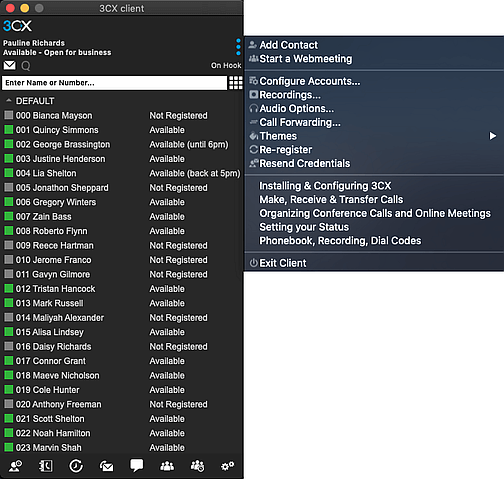Expand the Themes submenu arrow
Image resolution: width=504 pixels, height=479 pixels.
click(x=493, y=136)
